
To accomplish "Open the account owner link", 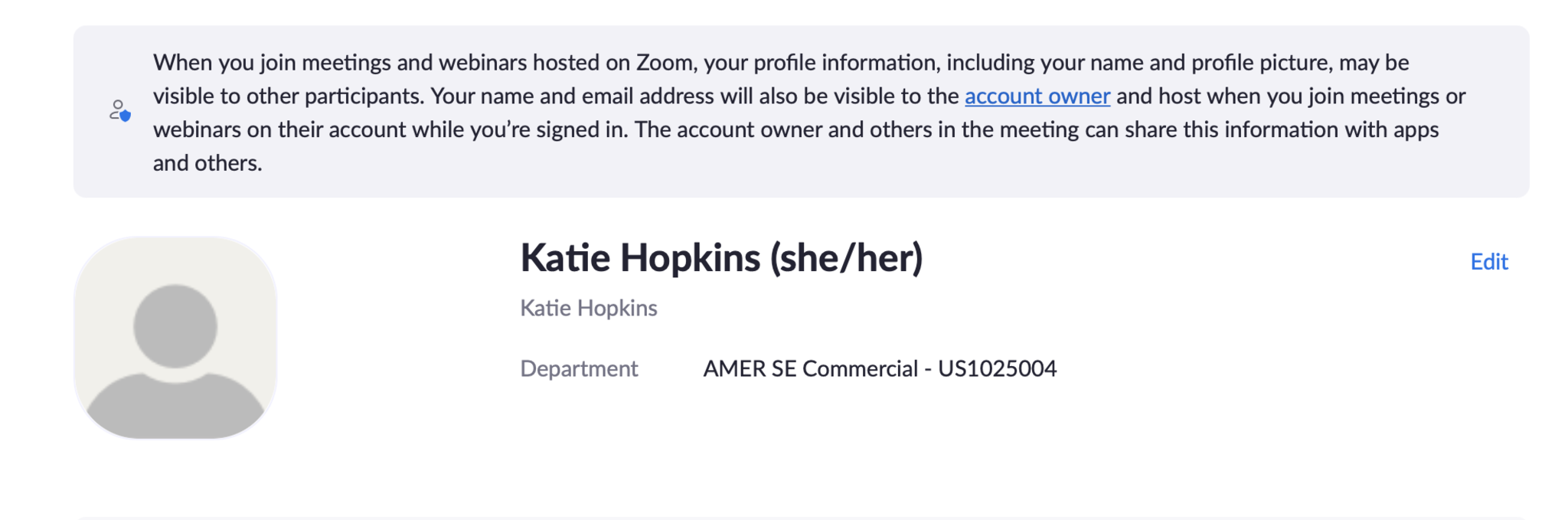I will click(x=1037, y=96).
